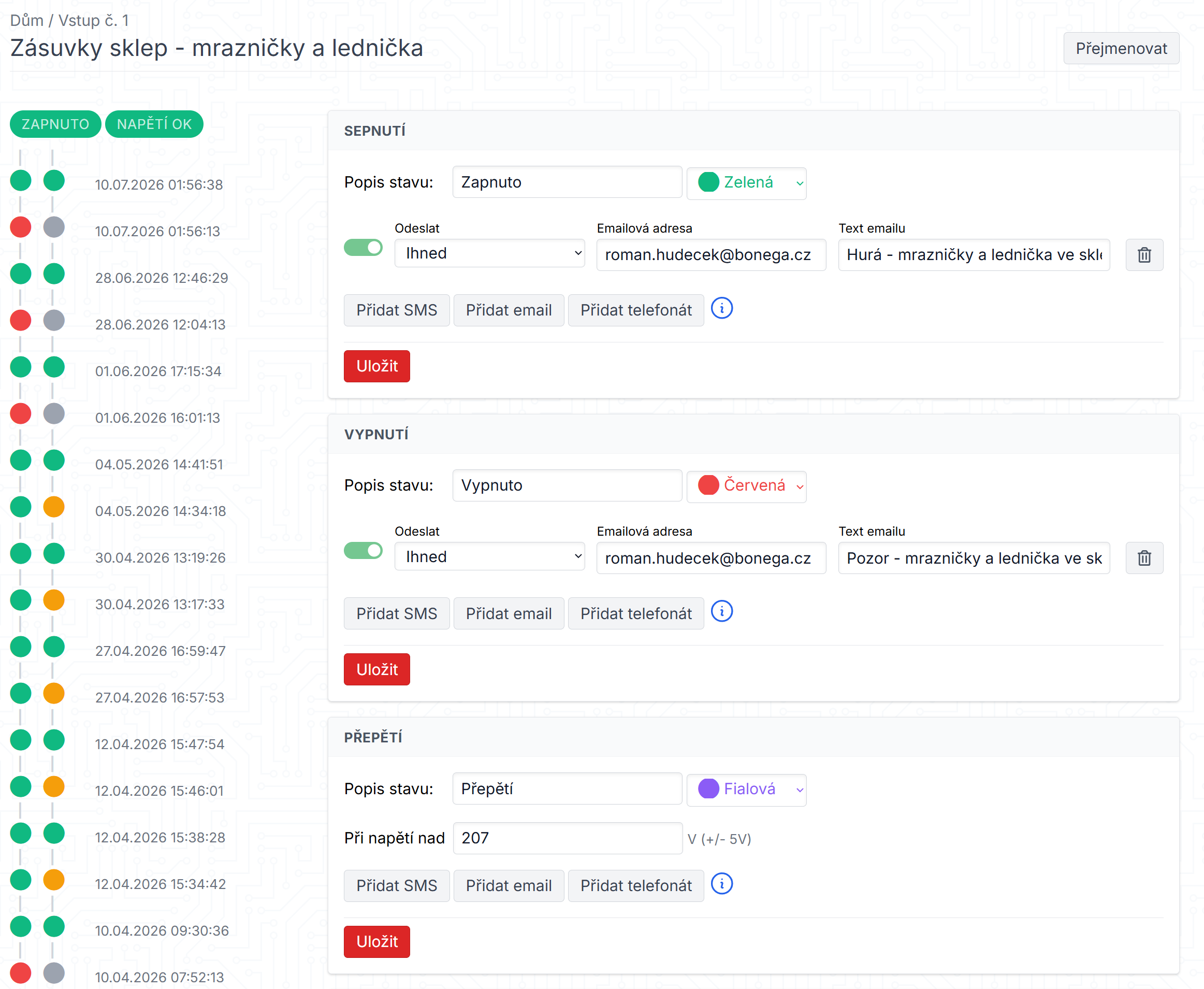Select red dot at 10.07.2026 01:56:13
Image resolution: width=1204 pixels, height=989 pixels.
coord(21,227)
